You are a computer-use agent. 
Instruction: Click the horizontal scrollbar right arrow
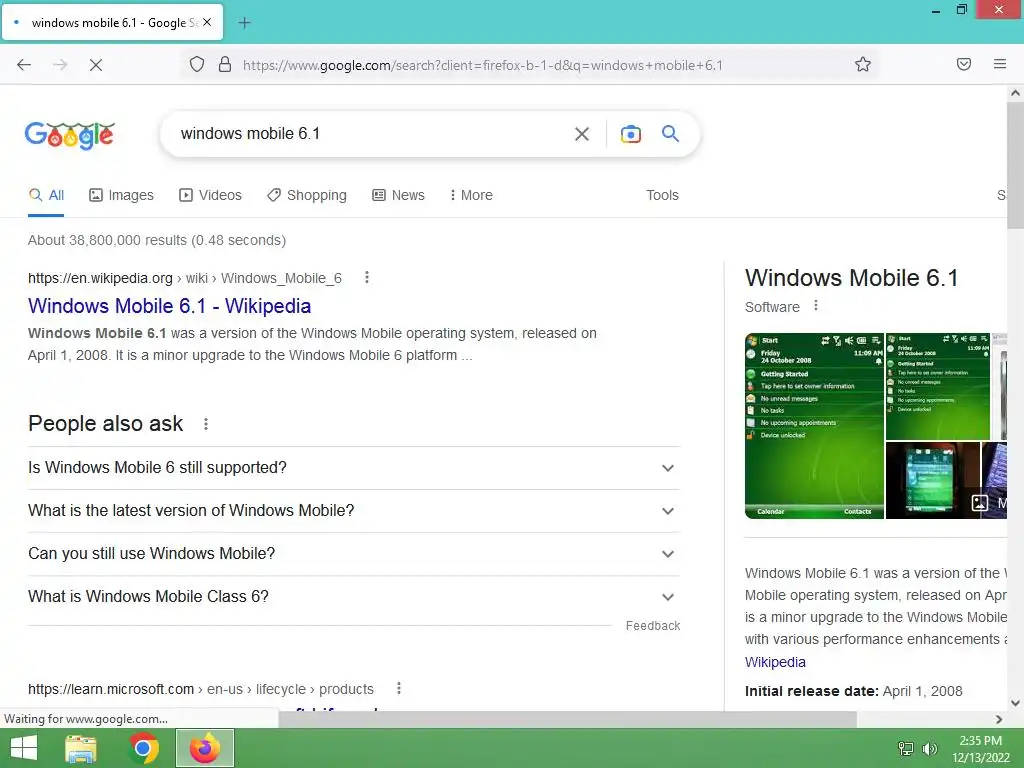point(999,719)
